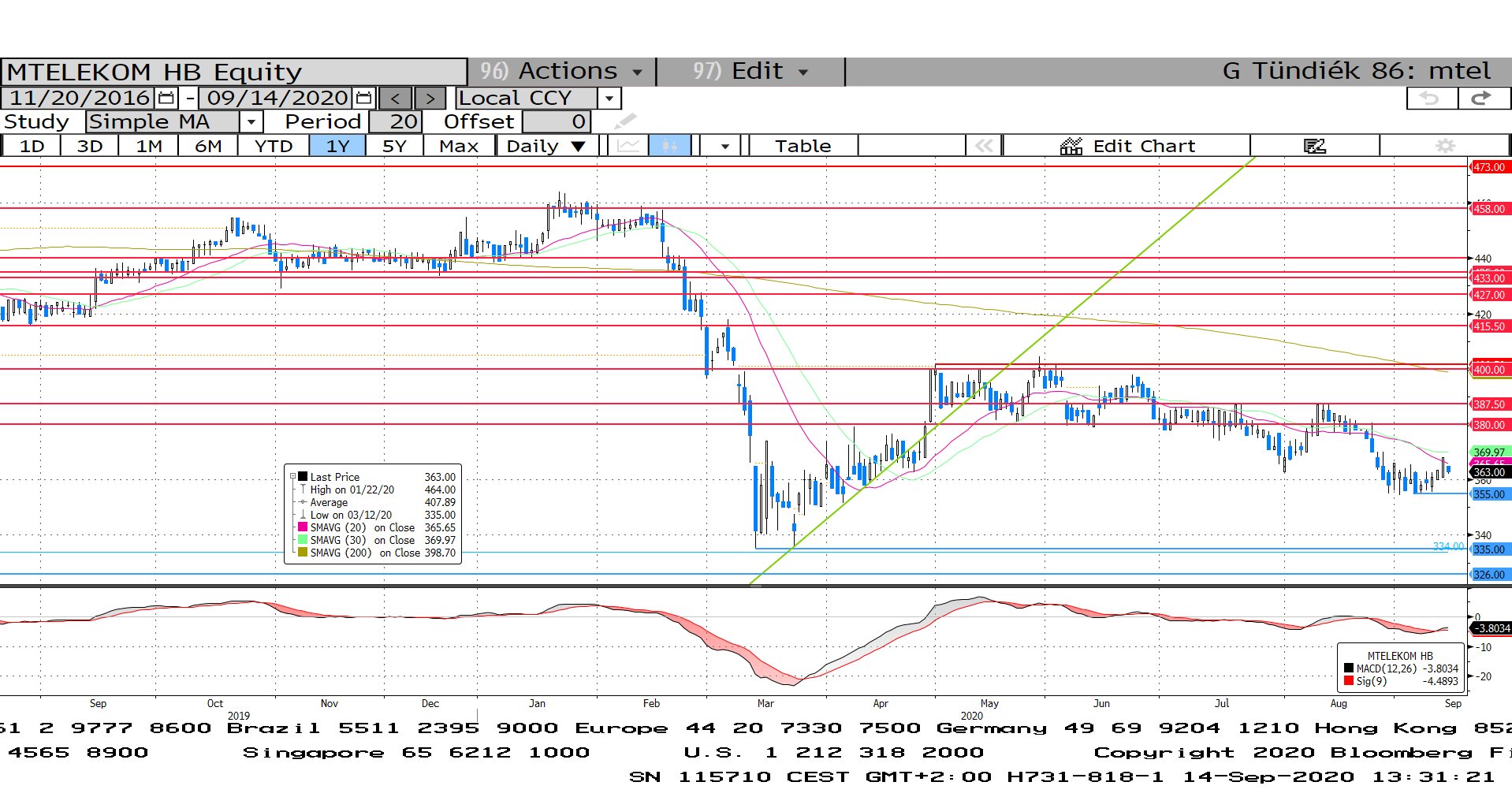Screen dimensions: 1512x808
Task: Click the Period value 20 field
Action: pyautogui.click(x=396, y=121)
